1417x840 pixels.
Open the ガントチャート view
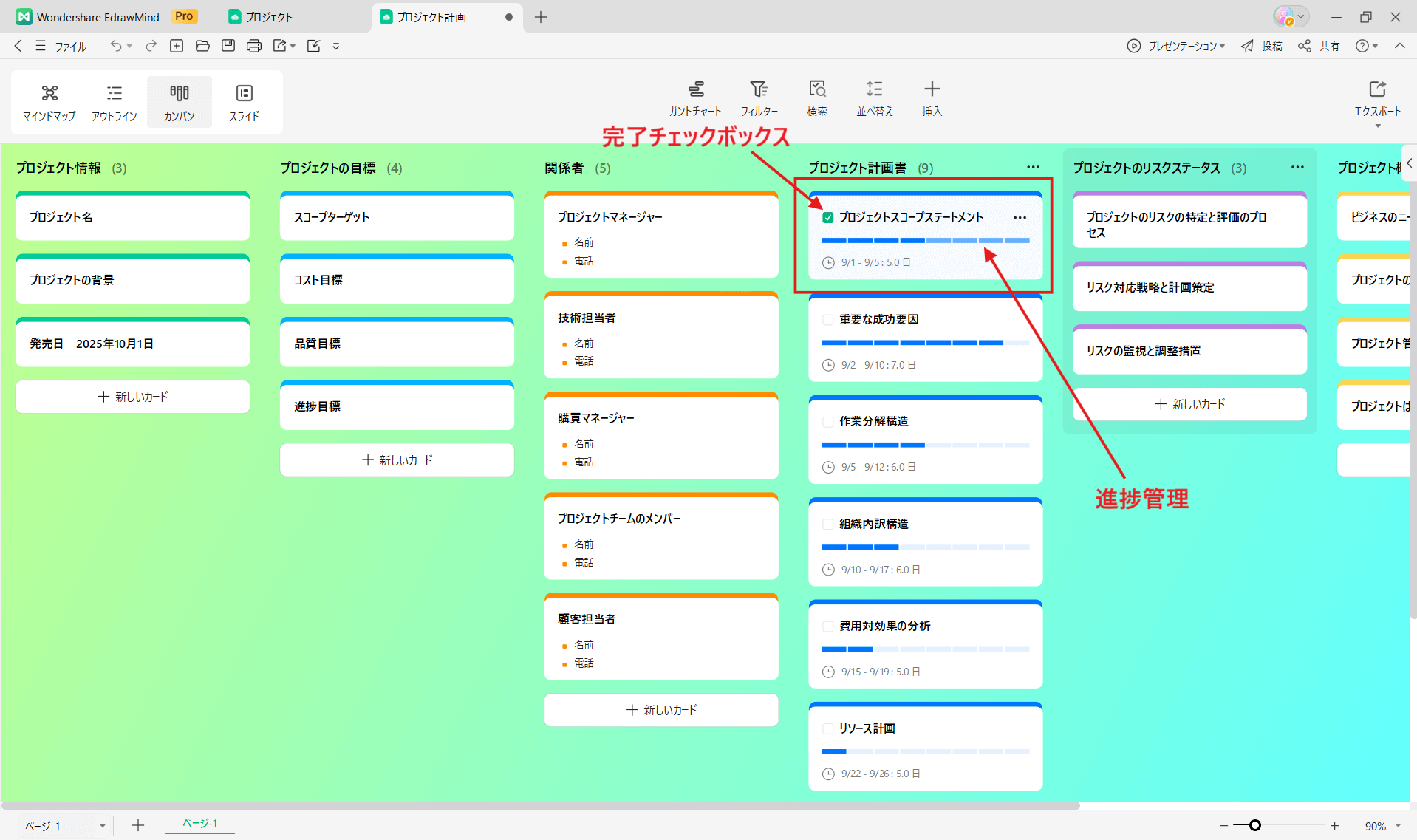coord(695,98)
